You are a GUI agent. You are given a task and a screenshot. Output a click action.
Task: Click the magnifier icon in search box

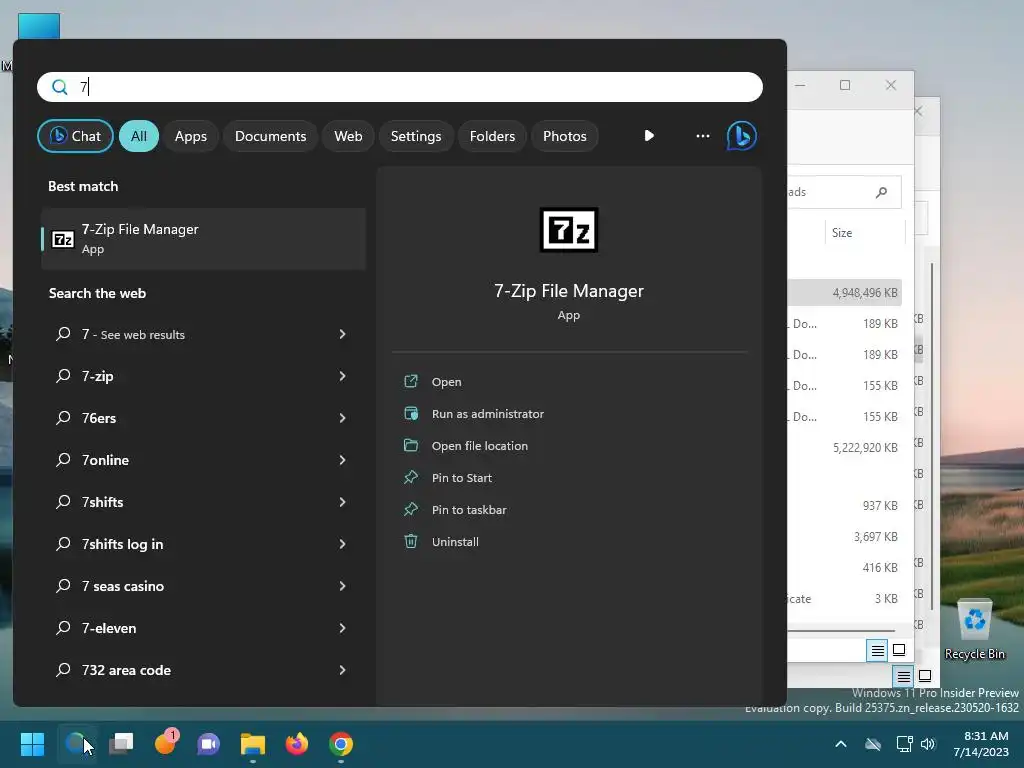point(59,87)
